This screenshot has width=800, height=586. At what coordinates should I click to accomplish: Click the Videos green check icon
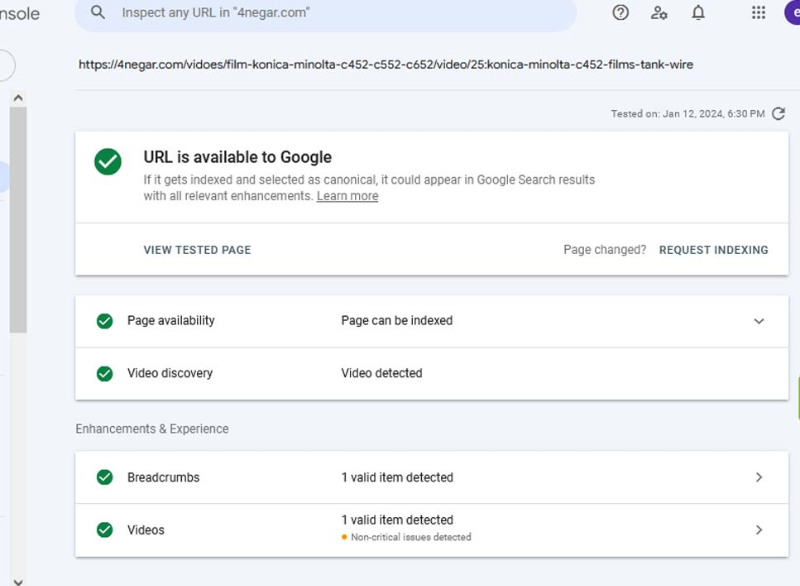[x=105, y=530]
